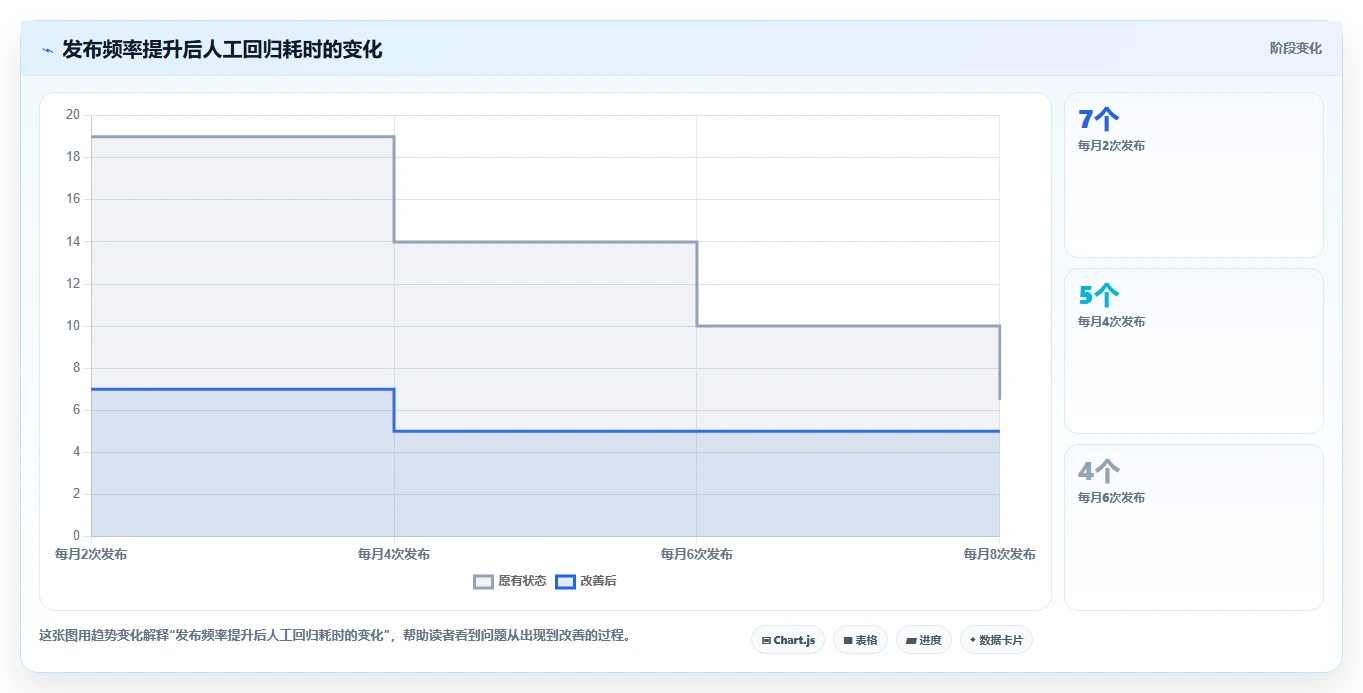The width and height of the screenshot is (1363, 693).
Task: Click the 进度 tag chip
Action: (924, 640)
